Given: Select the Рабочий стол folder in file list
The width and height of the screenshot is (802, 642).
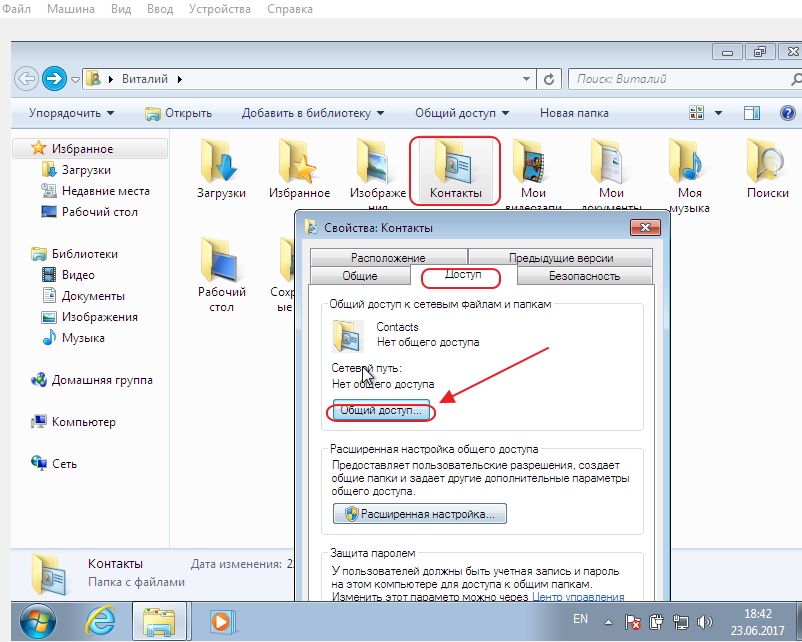Looking at the screenshot, I should click(221, 275).
